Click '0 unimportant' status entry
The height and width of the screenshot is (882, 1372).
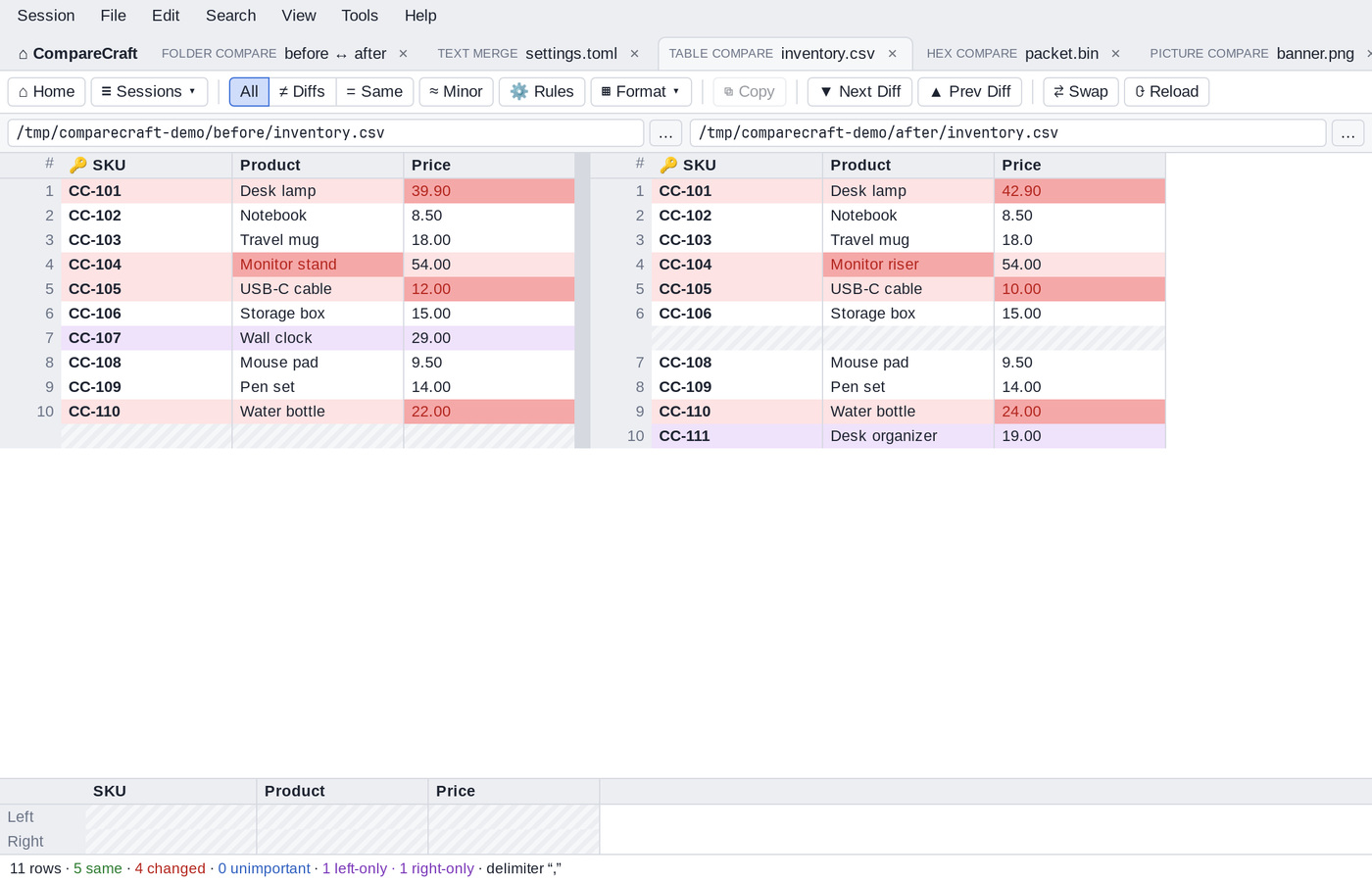[264, 868]
